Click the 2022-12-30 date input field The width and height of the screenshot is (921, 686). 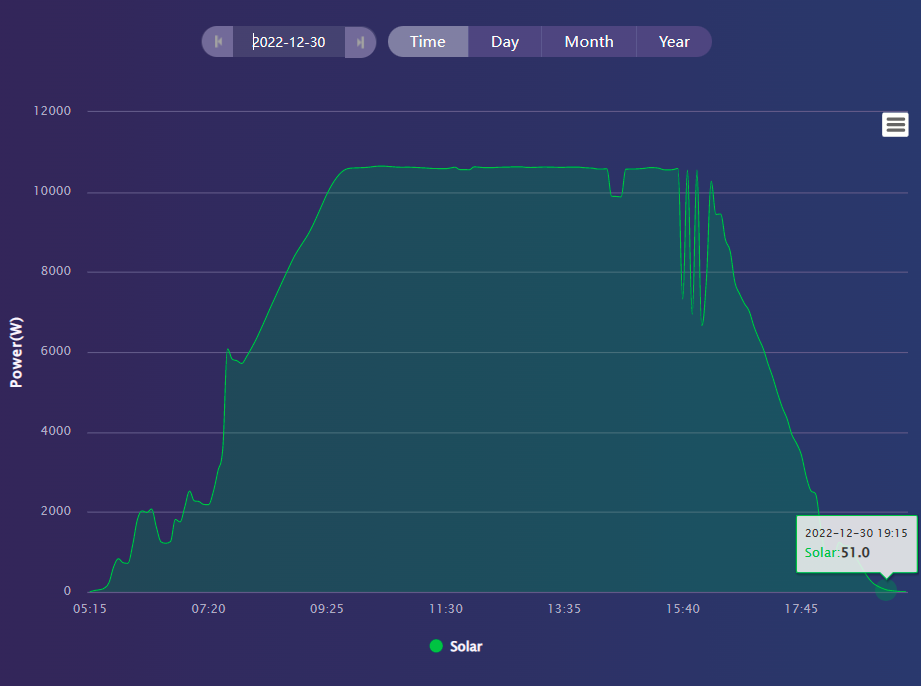tap(289, 42)
